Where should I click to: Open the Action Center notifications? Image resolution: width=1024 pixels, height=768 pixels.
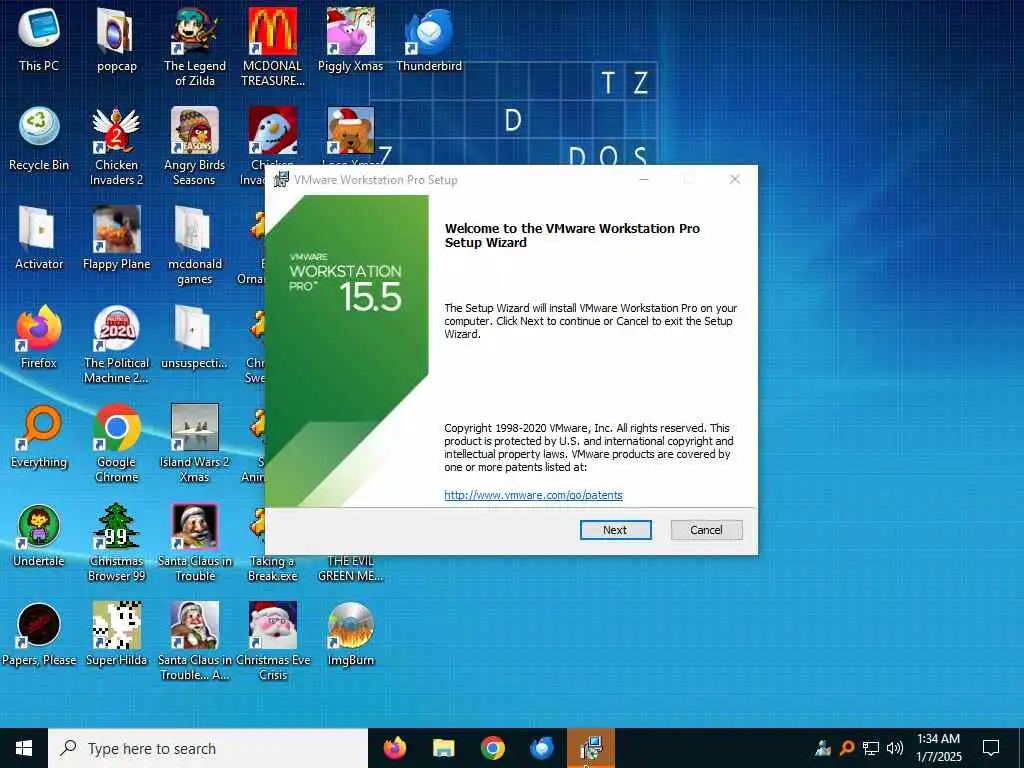[991, 748]
